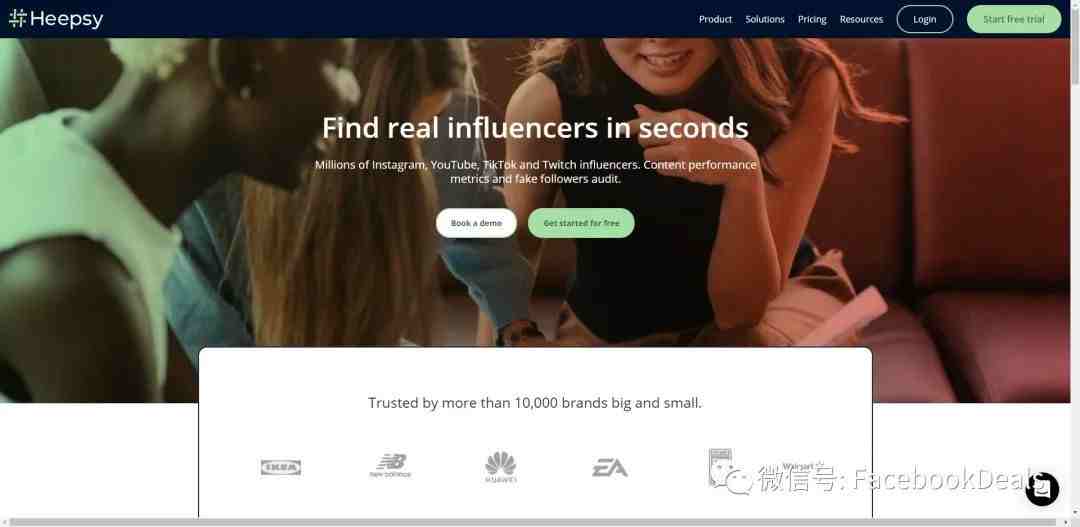Click the EA brand logo

pyautogui.click(x=610, y=468)
